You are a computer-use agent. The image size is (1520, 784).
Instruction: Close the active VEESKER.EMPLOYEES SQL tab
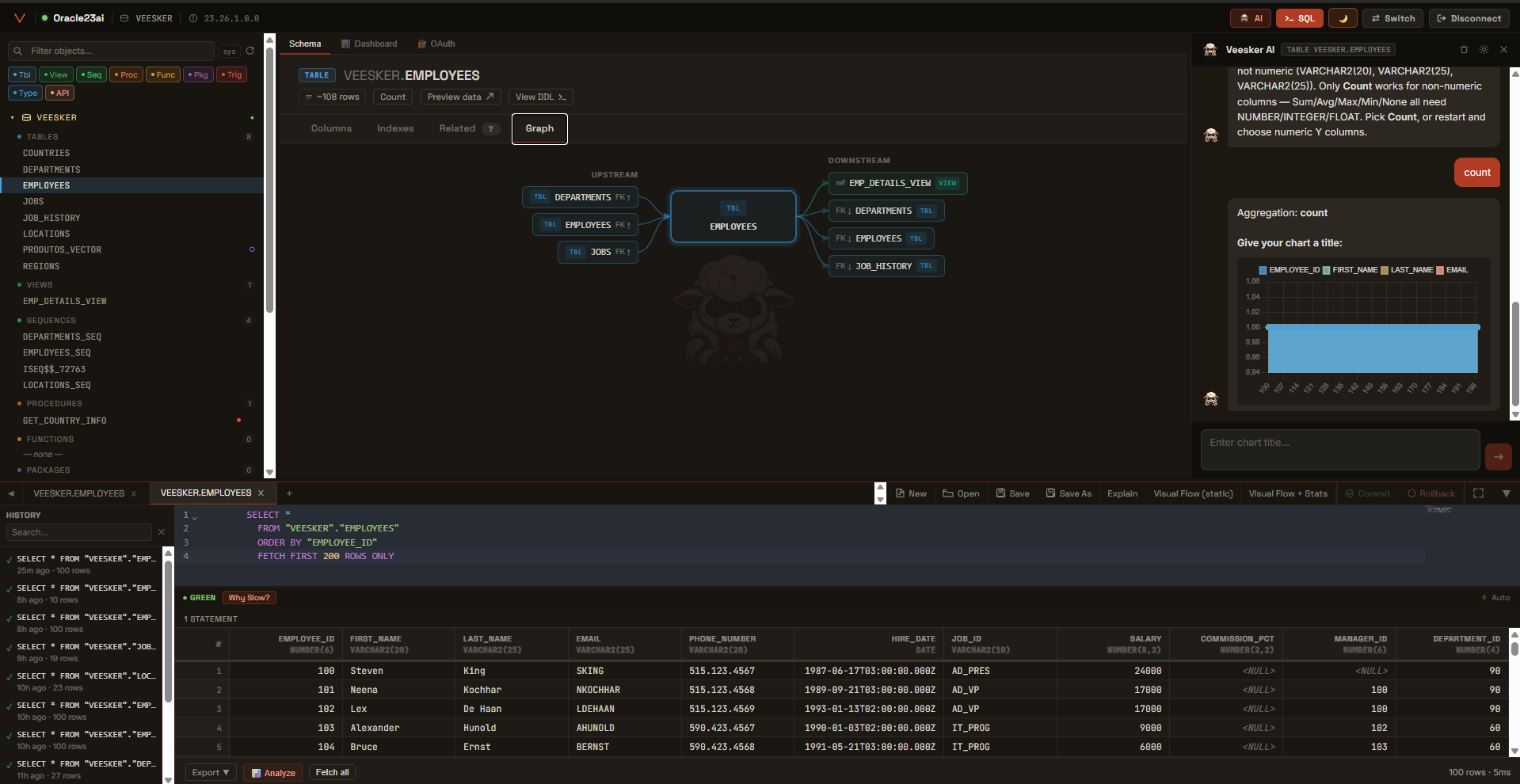tap(261, 493)
